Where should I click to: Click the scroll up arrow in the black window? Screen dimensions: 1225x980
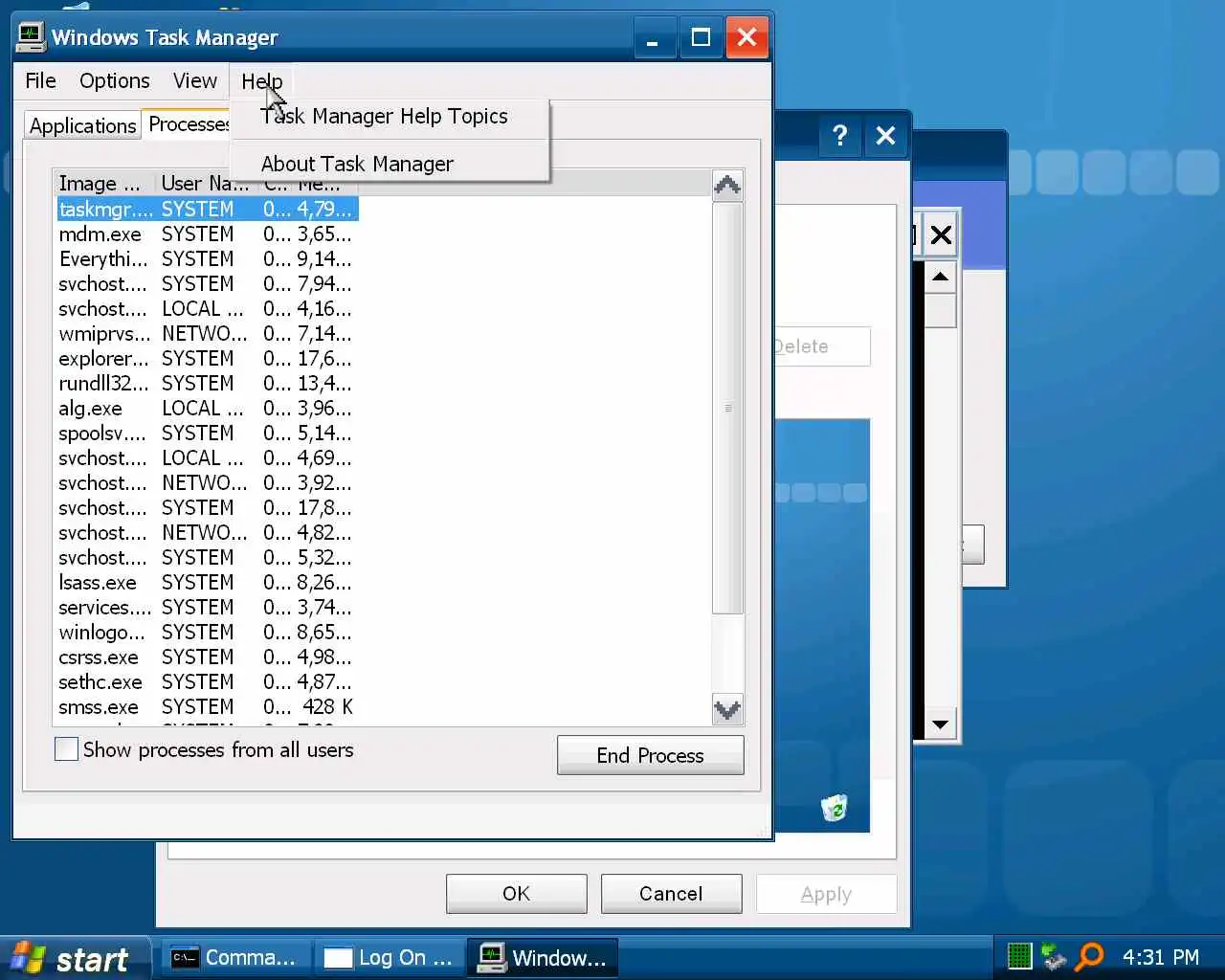[x=941, y=278]
